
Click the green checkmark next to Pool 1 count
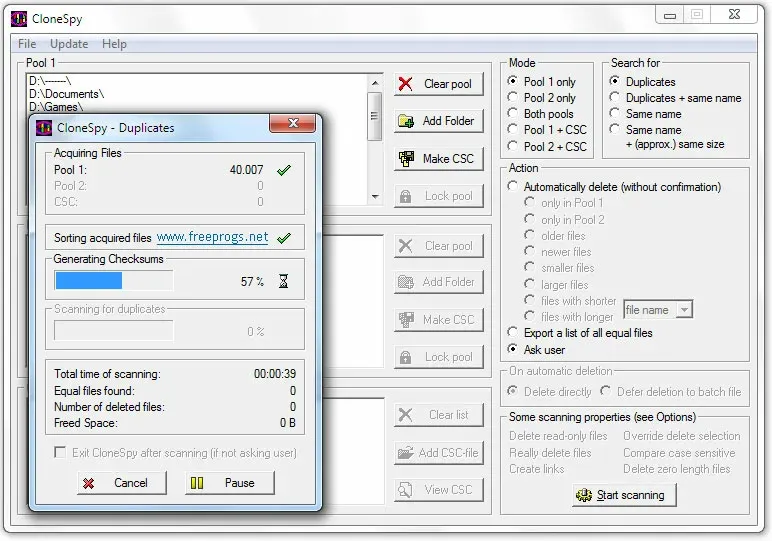[x=284, y=170]
